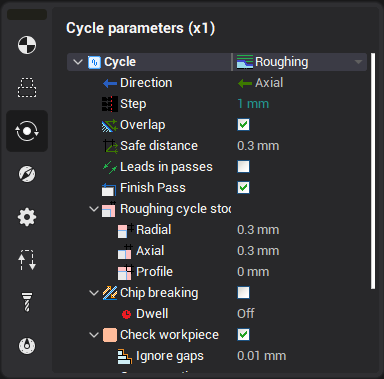Select the Safe distance label
Viewport: 384px width, 379px height.
[159, 146]
